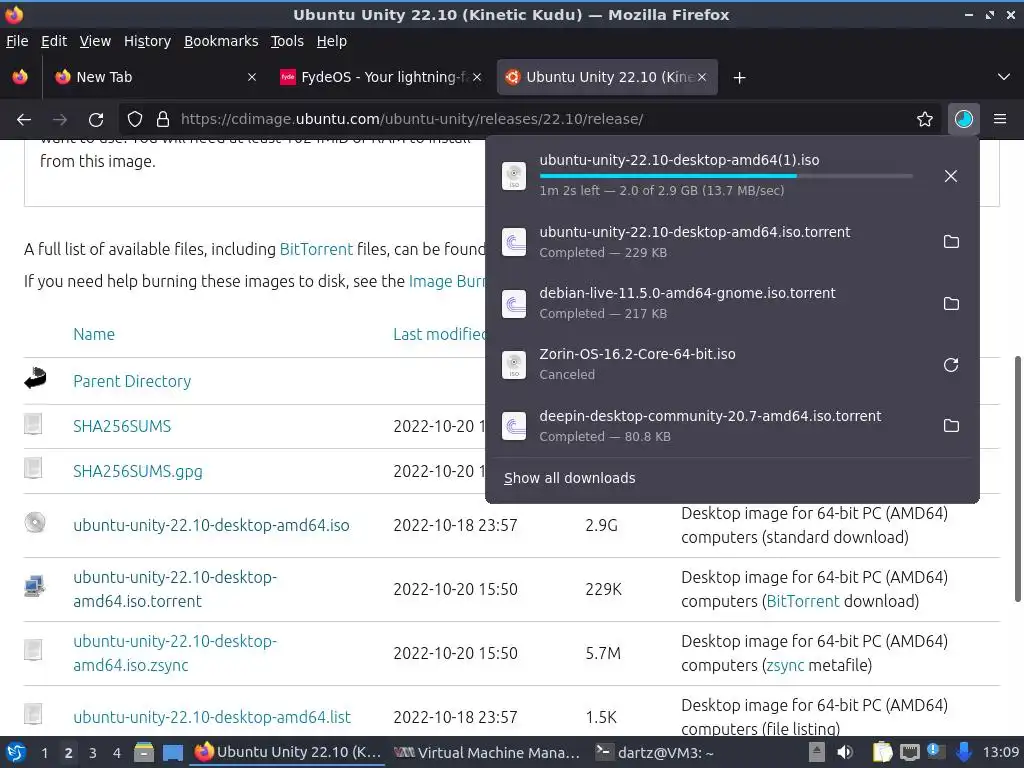Open the History menu
Image resolution: width=1024 pixels, height=768 pixels.
147,41
